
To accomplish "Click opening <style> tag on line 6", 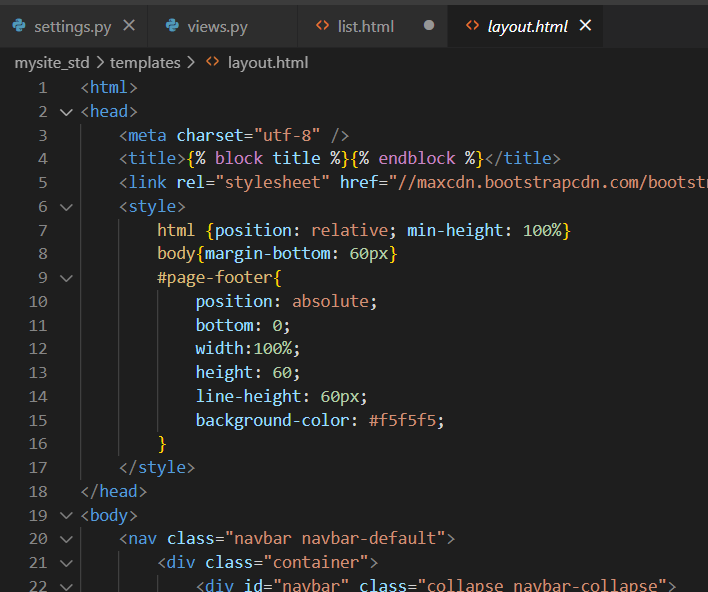I will [x=152, y=207].
